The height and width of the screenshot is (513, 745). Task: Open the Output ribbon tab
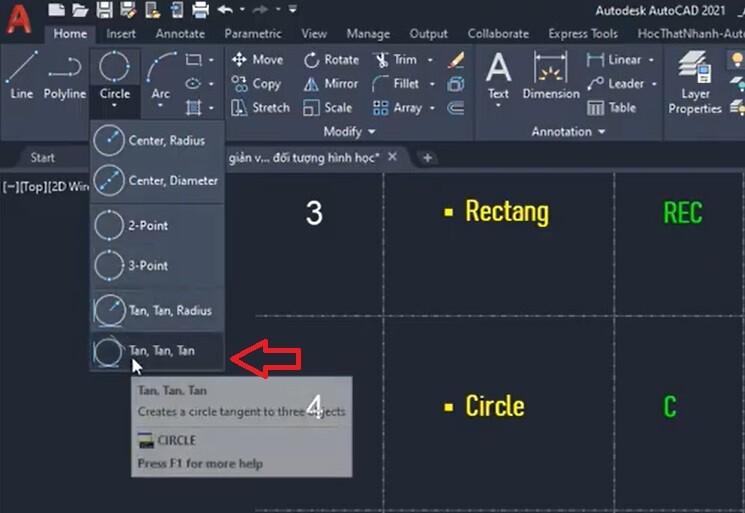pyautogui.click(x=429, y=34)
